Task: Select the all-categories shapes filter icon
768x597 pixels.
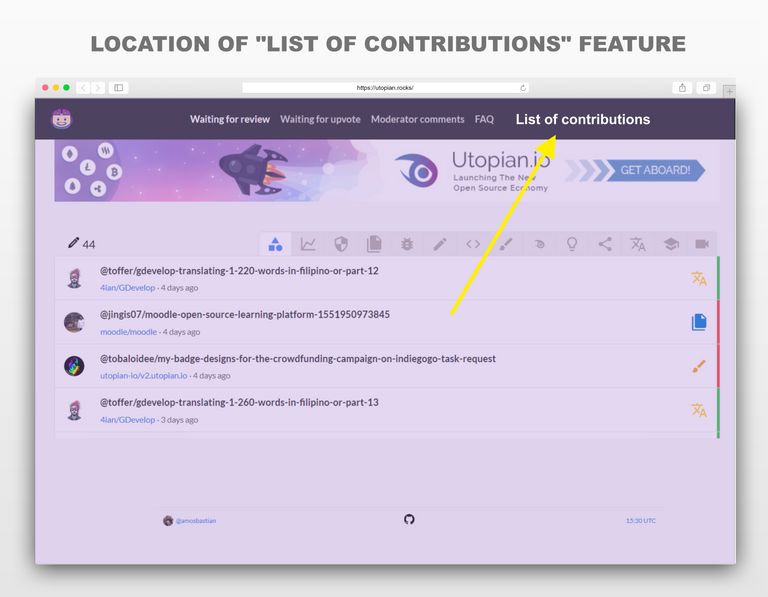Action: 275,244
